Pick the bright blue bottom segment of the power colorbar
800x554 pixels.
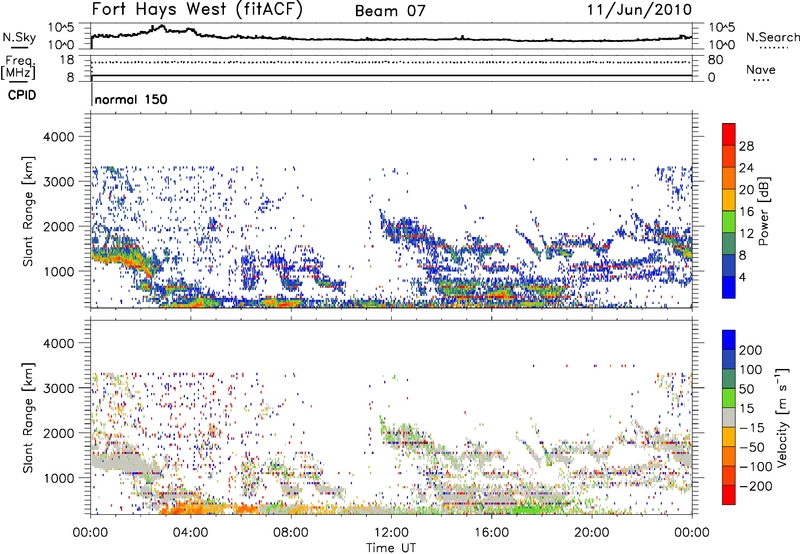(x=729, y=287)
